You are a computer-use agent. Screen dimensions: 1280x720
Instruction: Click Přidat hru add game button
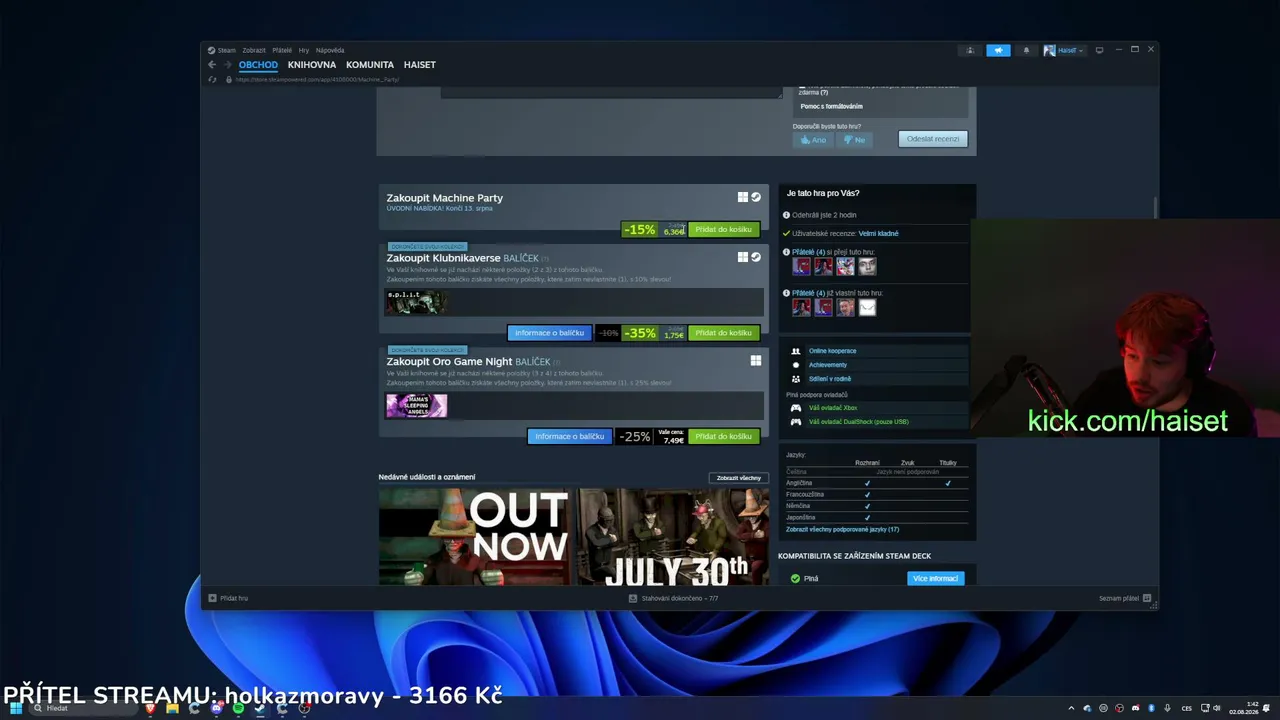[x=228, y=598]
